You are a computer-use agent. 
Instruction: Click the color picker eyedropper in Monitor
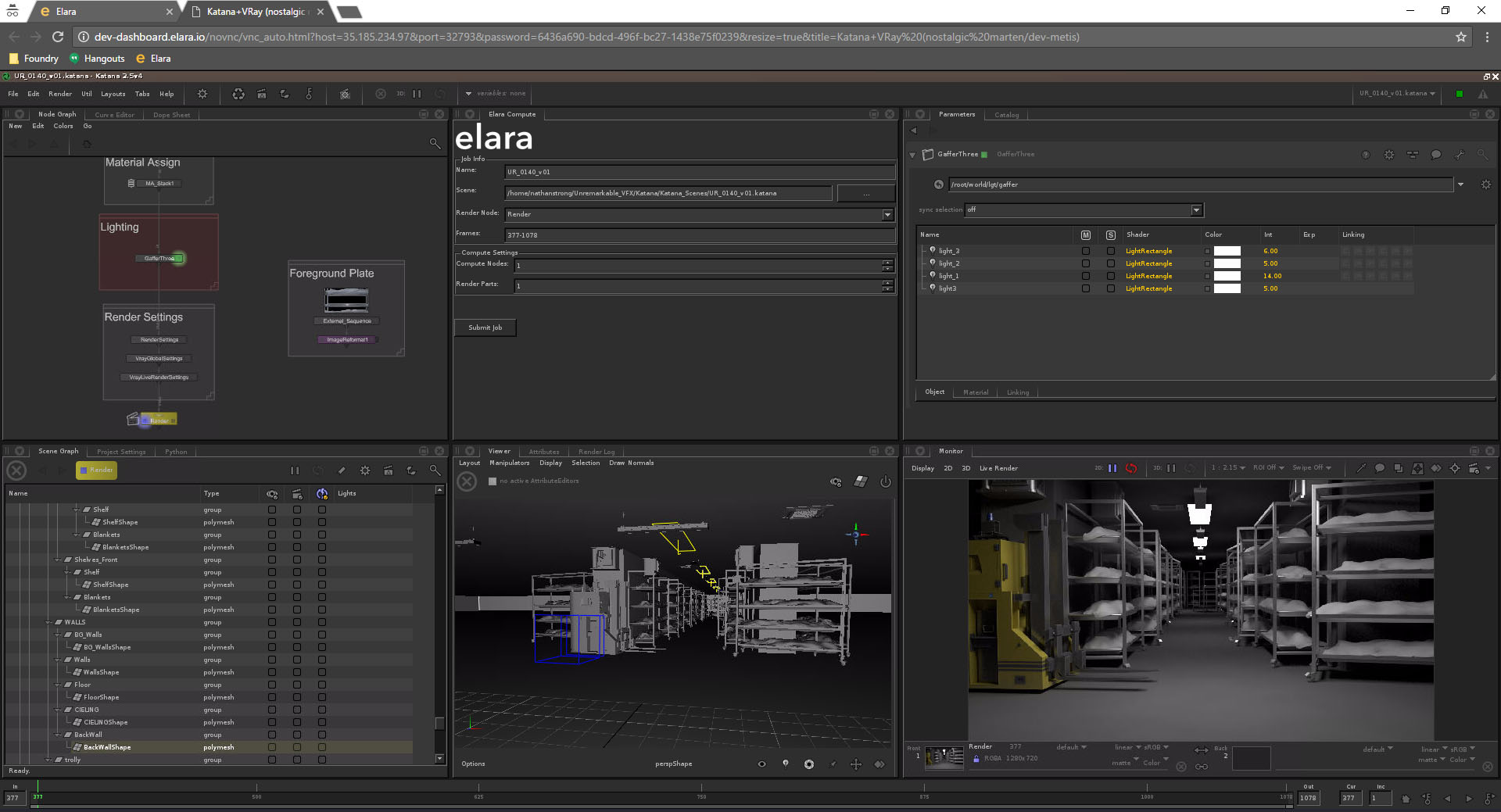click(x=1361, y=468)
